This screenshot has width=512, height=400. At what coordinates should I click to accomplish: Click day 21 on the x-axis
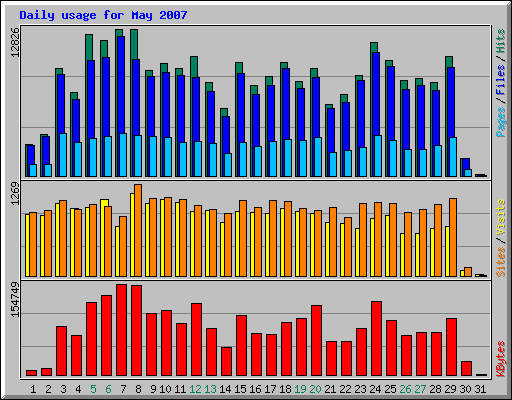coord(330,389)
